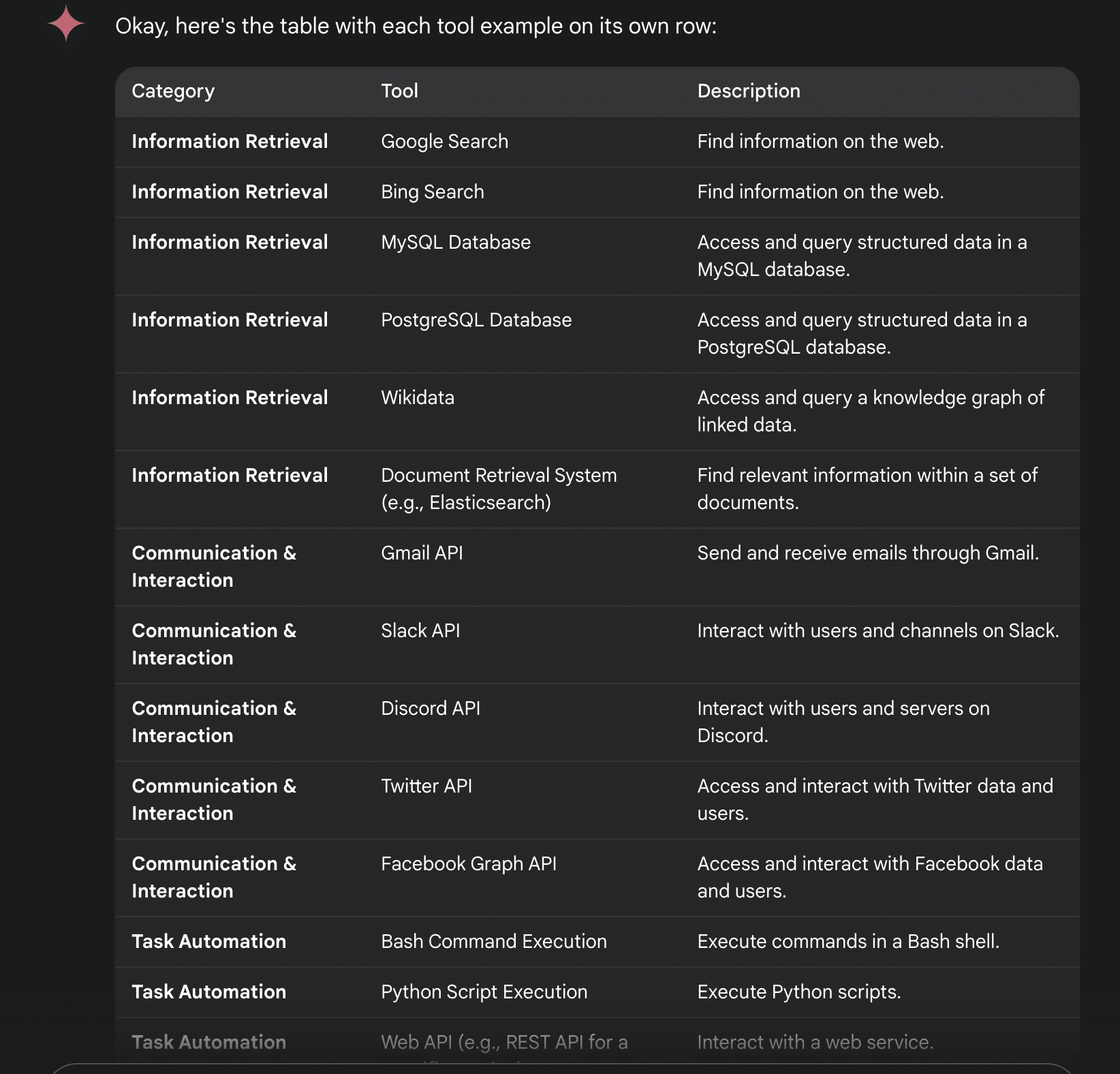The height and width of the screenshot is (1074, 1120).
Task: Click the MySQL Database tool cell
Action: 455,243
